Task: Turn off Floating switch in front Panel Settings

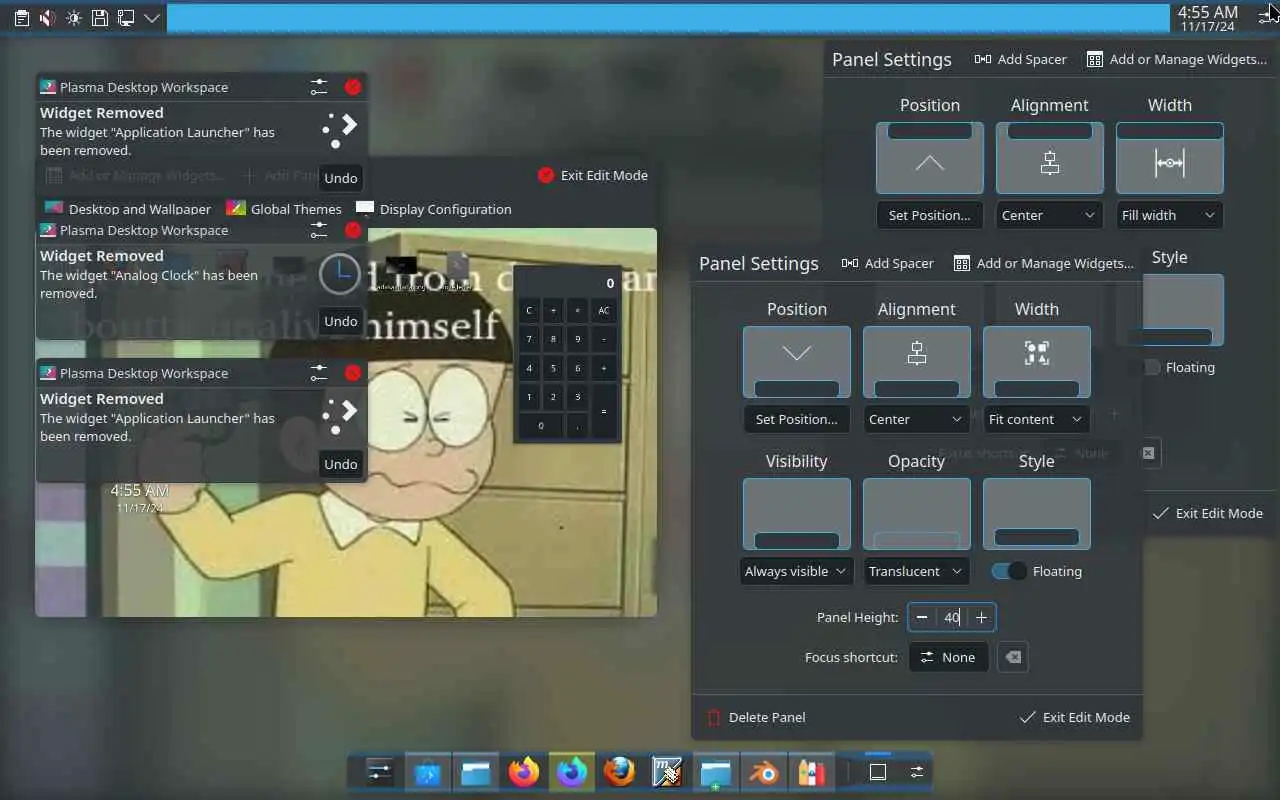Action: (x=1009, y=571)
